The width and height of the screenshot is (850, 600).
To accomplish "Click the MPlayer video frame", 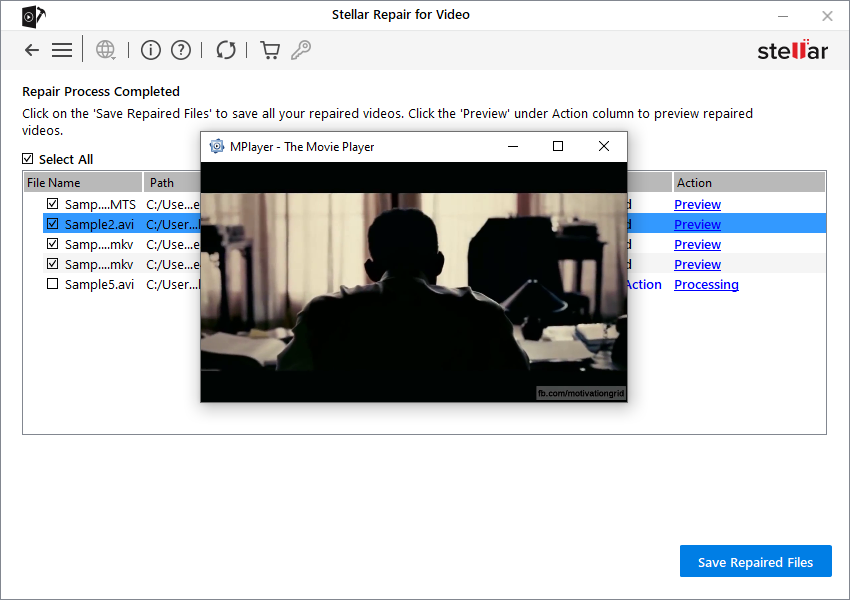I will click(x=414, y=282).
